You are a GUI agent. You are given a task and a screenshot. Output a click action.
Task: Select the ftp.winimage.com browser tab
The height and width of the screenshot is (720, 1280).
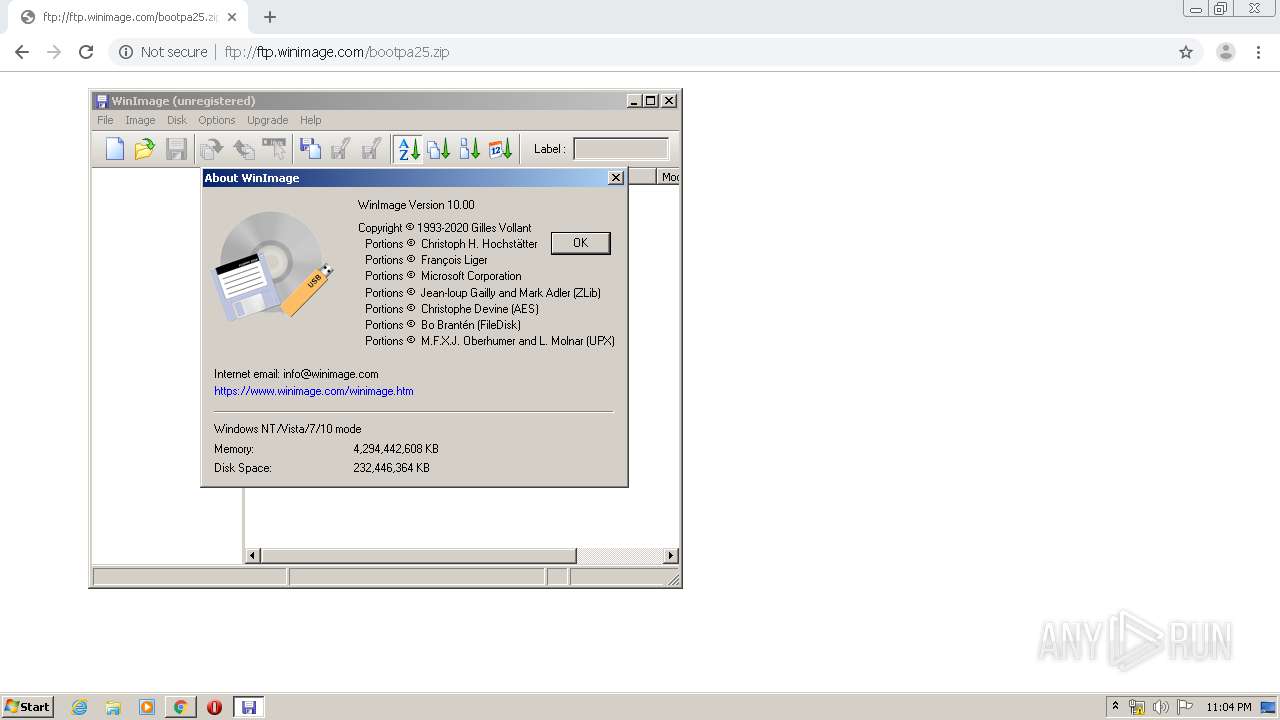pos(128,17)
